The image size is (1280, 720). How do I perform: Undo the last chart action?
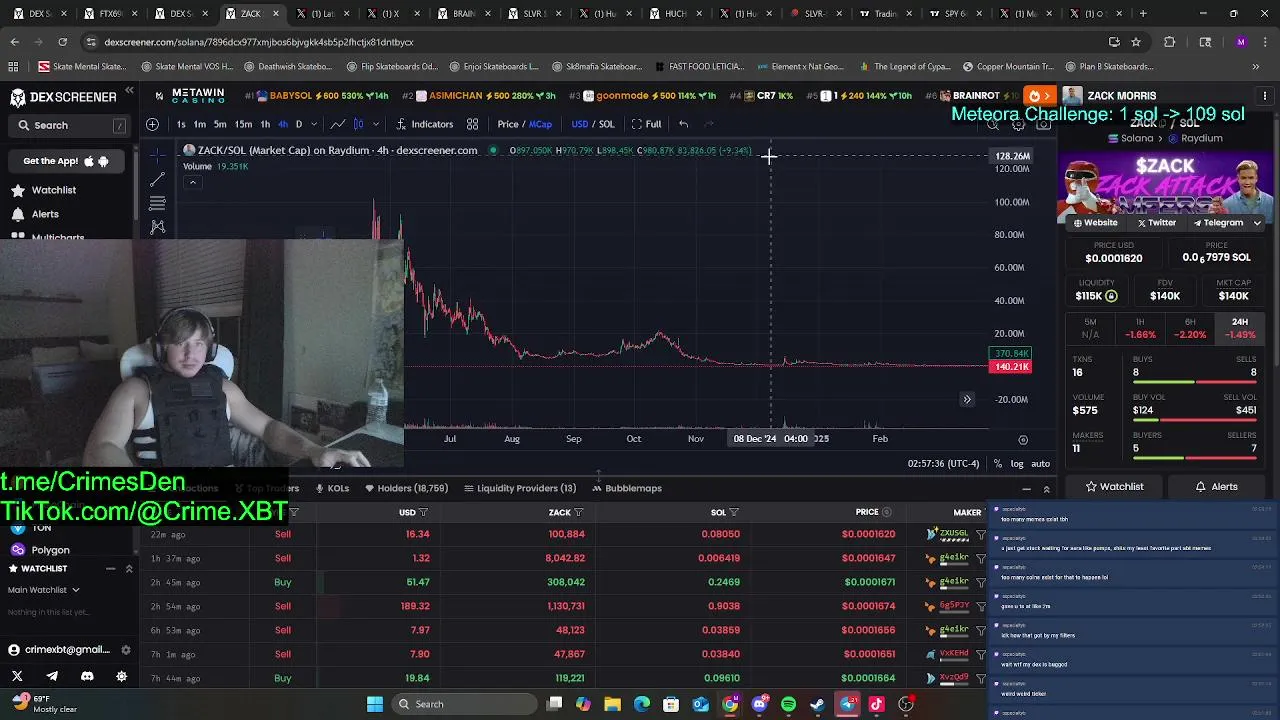[x=683, y=124]
